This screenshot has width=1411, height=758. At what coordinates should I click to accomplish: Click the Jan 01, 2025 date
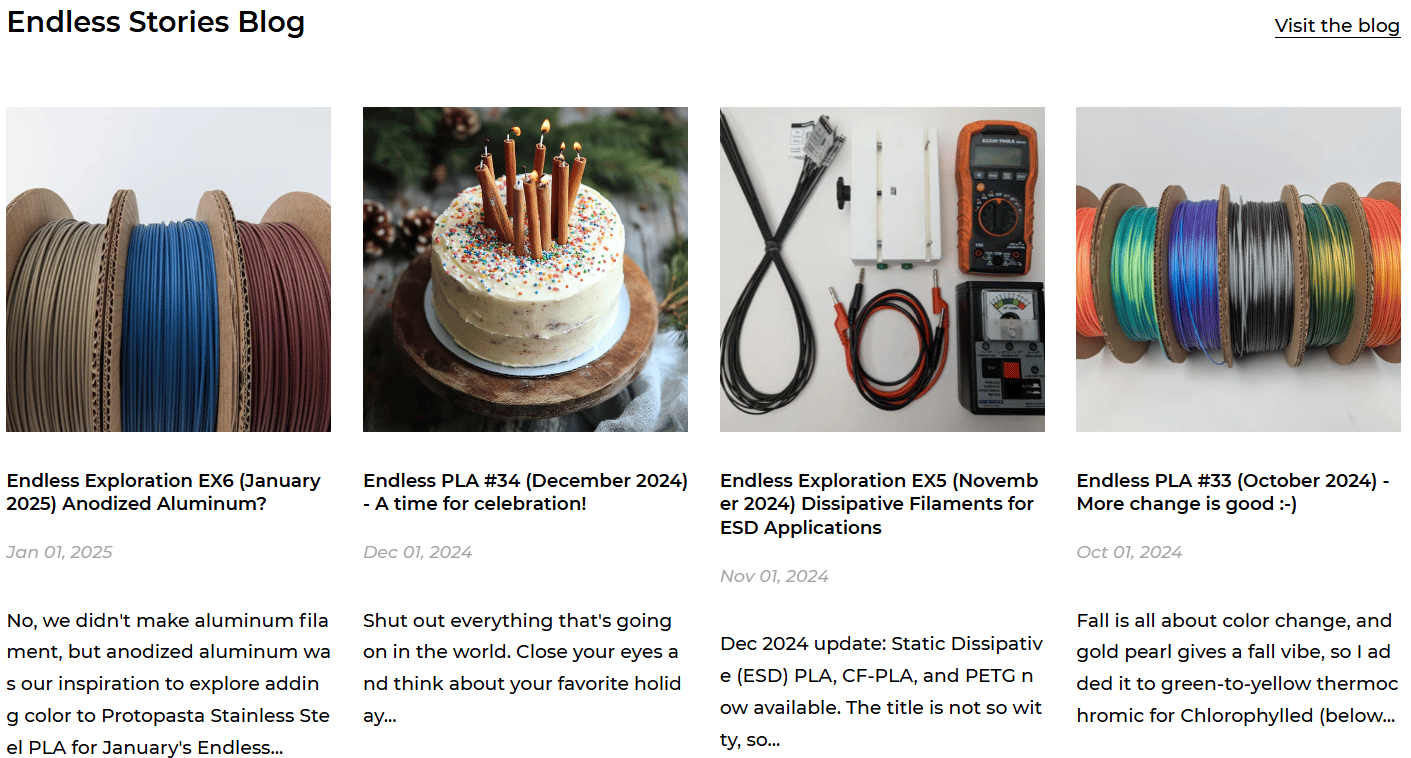(60, 552)
